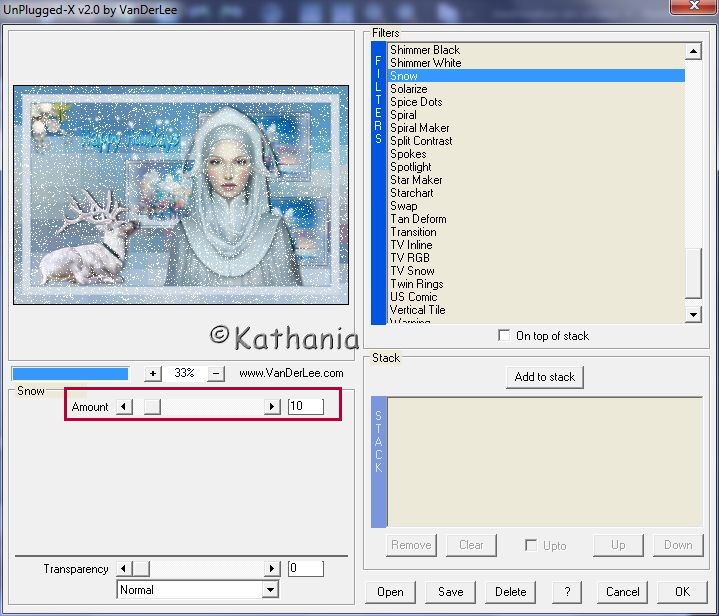Select the Snow filter
The image size is (719, 616).
coord(536,76)
